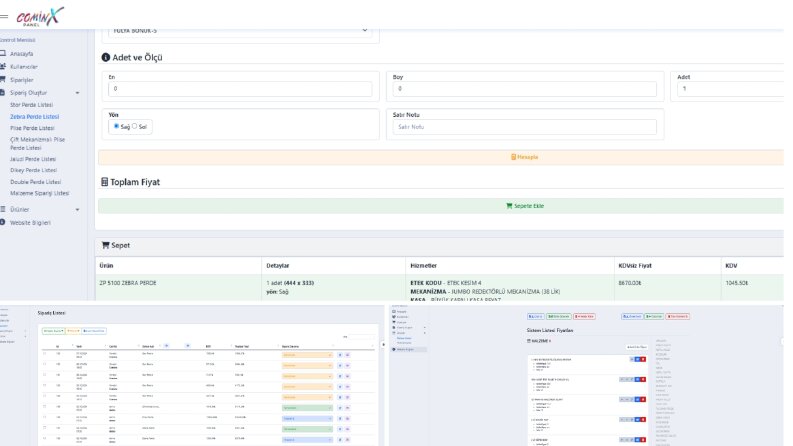Open Double Perde Listesi
793x446 pixels.
pos(35,182)
